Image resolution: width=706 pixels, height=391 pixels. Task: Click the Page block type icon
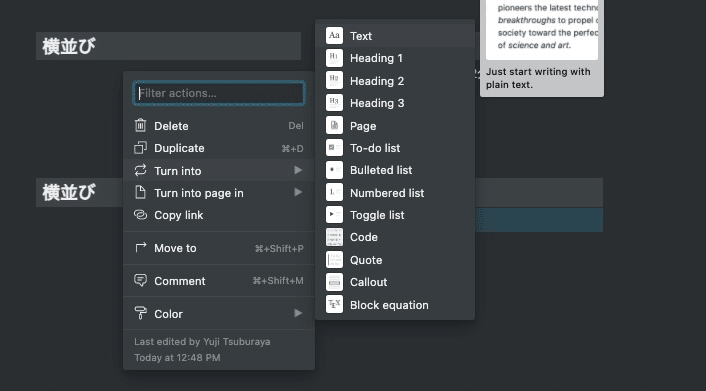334,125
